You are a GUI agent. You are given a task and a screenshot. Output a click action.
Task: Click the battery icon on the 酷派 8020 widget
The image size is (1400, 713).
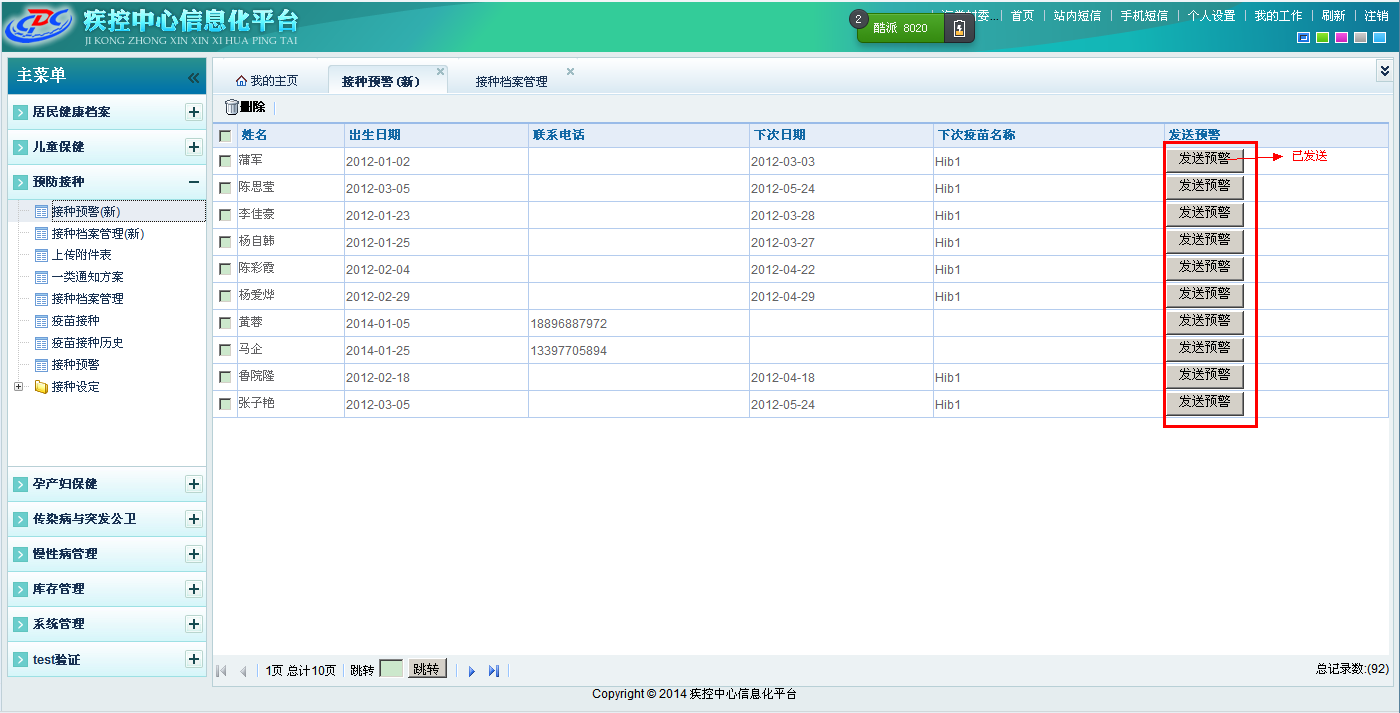point(959,28)
